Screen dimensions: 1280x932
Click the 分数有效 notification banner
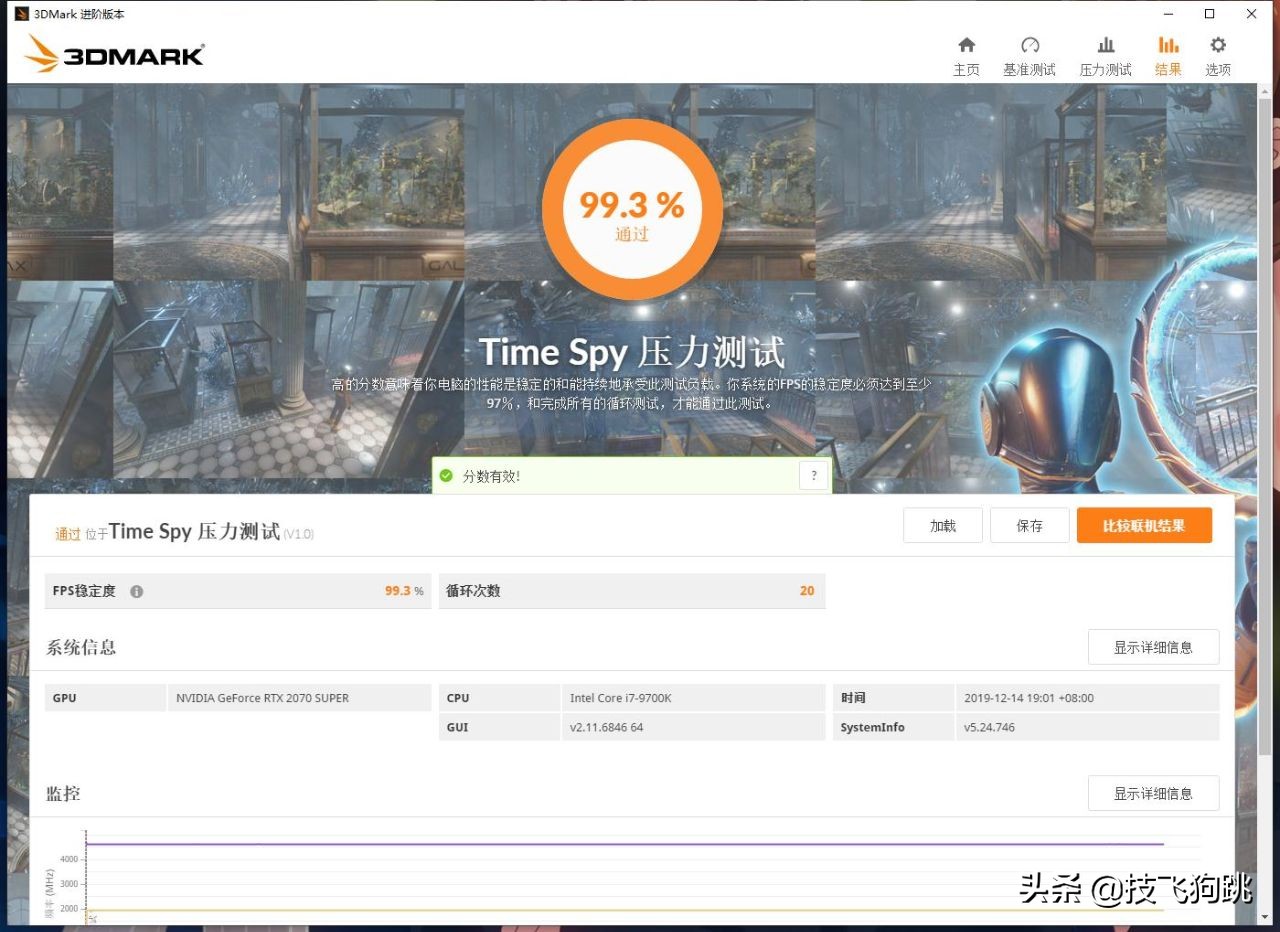[620, 476]
